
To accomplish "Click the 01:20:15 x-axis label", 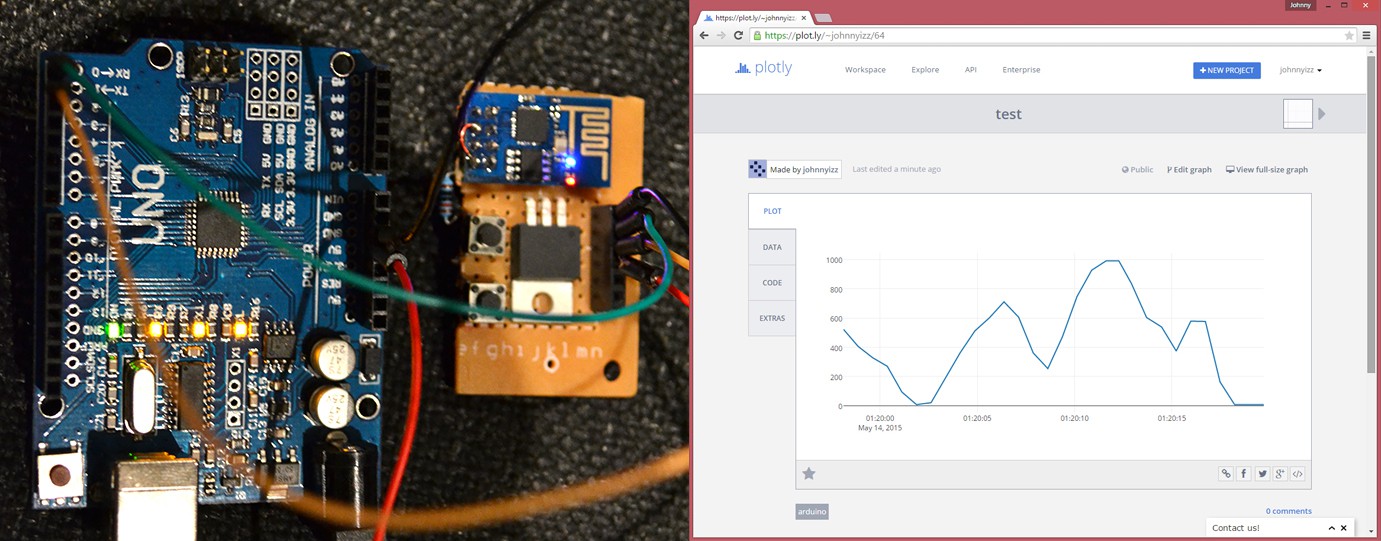I will click(x=1171, y=418).
